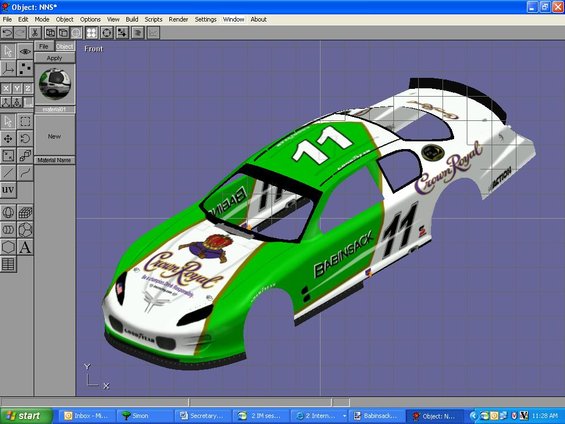Toggle the X axis lock
This screenshot has width=565, height=424.
(6, 88)
